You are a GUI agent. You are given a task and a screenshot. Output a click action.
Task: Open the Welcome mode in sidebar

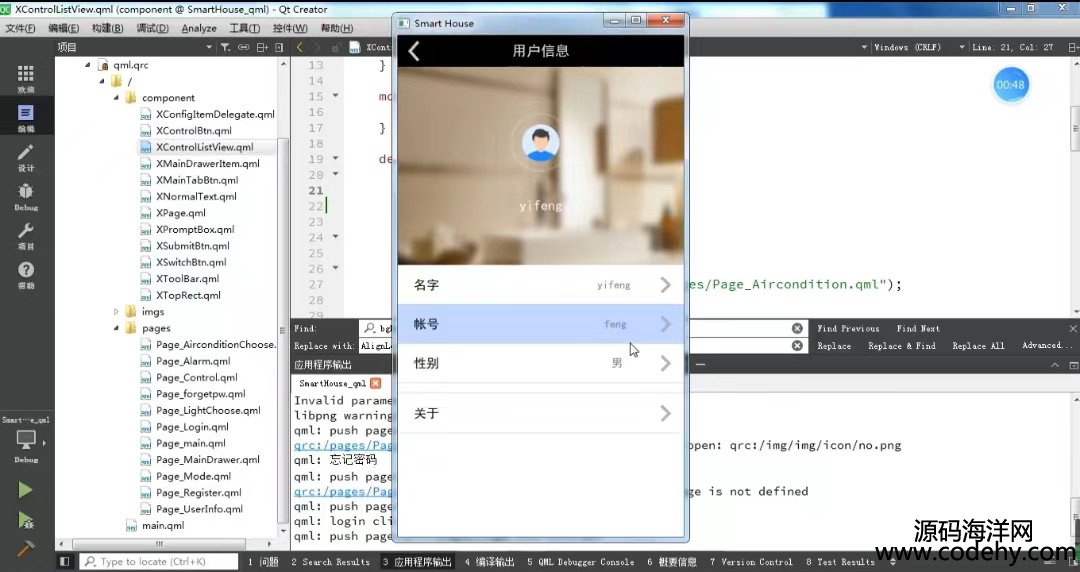tap(25, 78)
